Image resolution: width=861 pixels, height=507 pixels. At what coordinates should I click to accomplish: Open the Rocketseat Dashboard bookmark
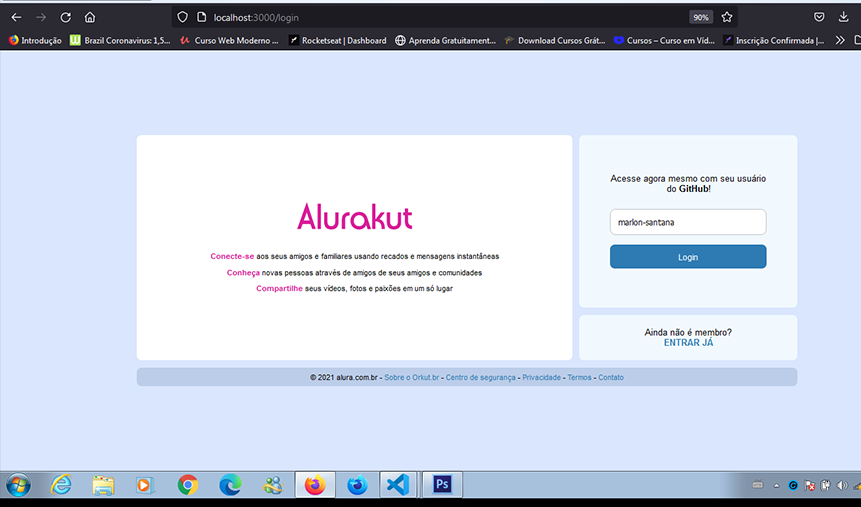point(338,41)
